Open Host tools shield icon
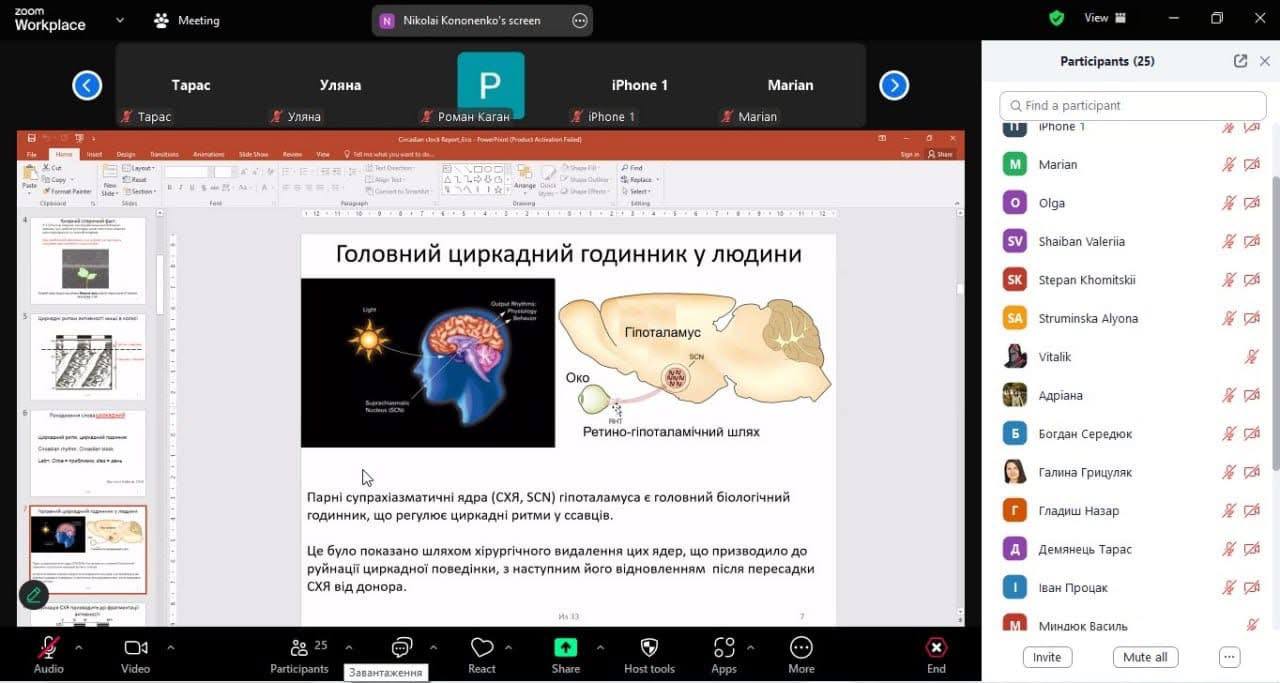This screenshot has height=683, width=1280. tap(649, 648)
